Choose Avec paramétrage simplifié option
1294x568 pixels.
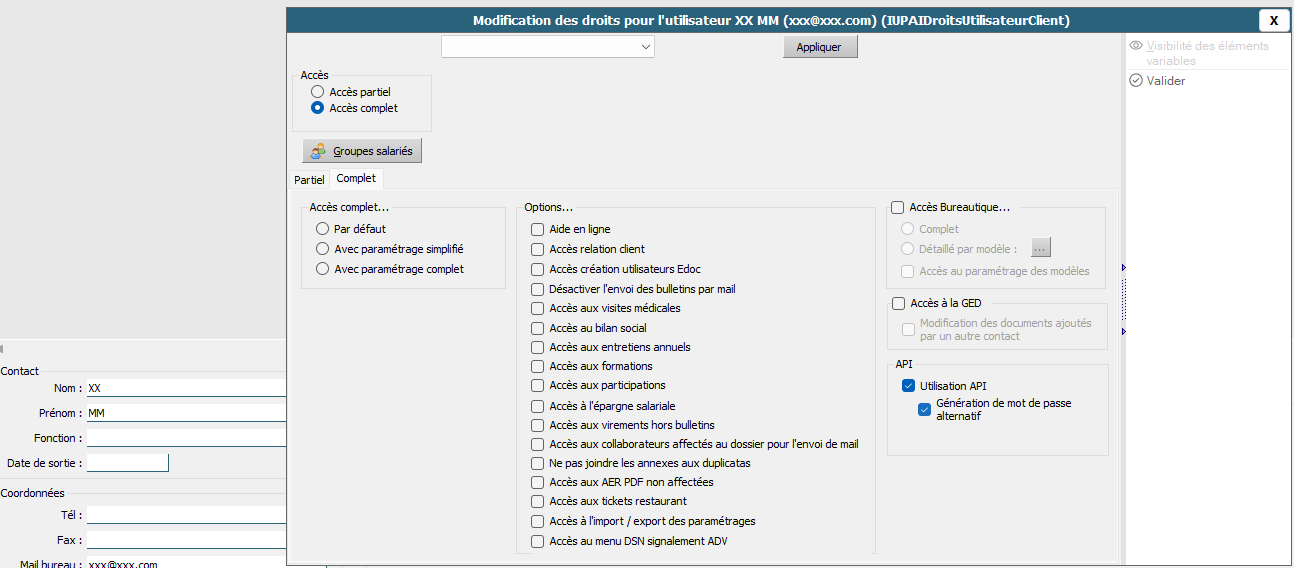point(322,249)
